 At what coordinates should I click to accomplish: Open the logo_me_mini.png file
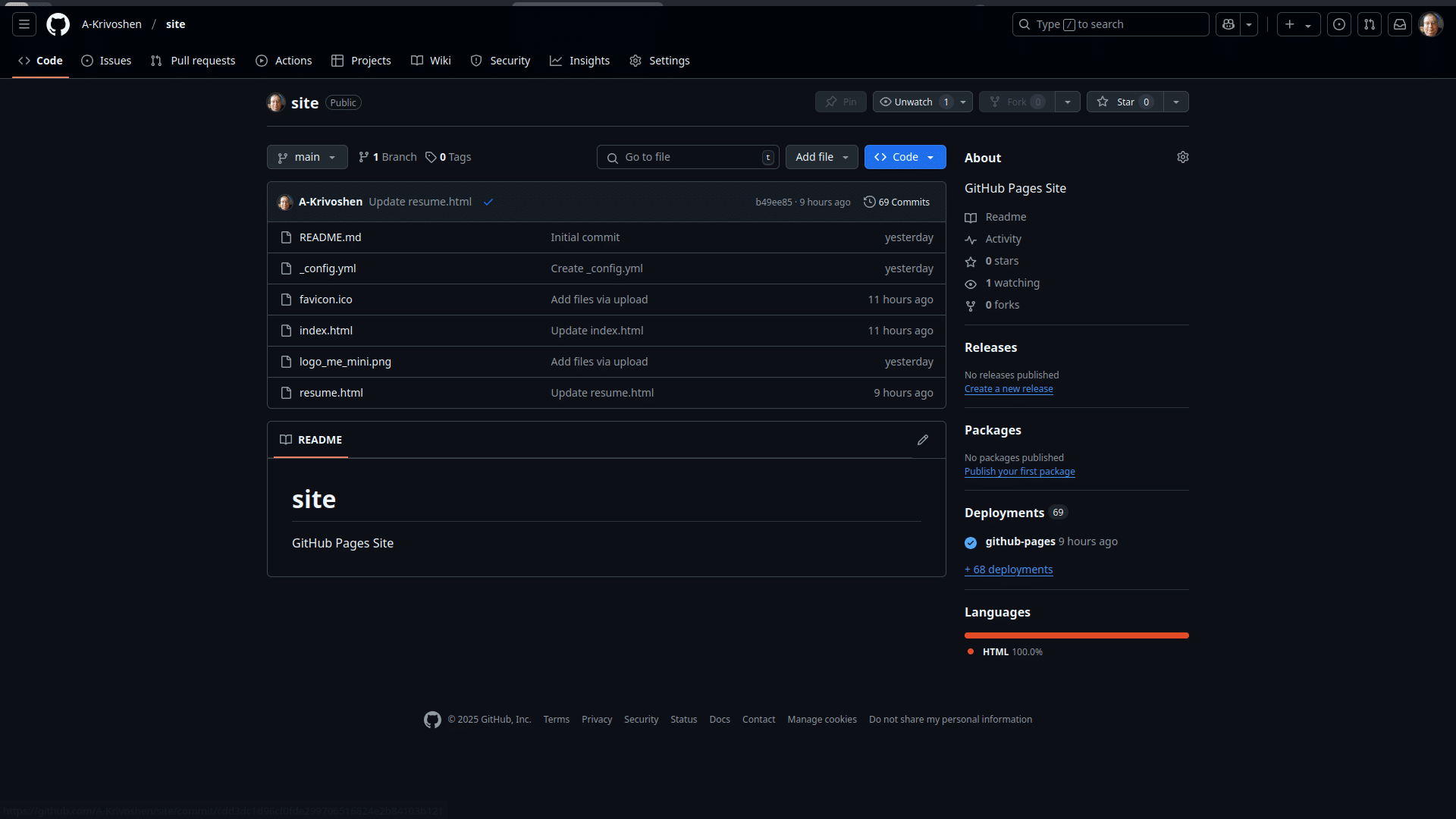(345, 362)
